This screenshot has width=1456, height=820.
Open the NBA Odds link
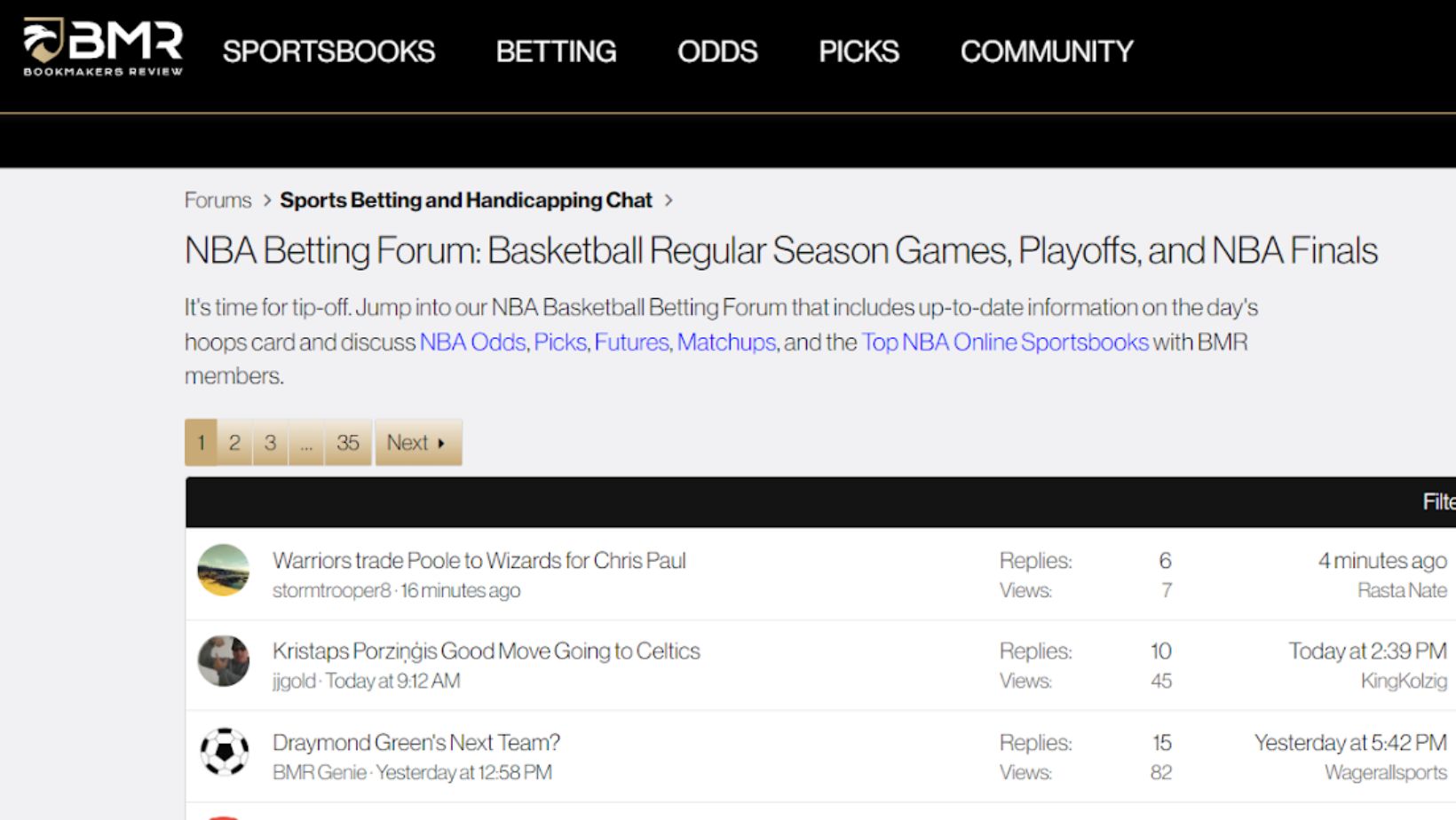[x=472, y=343]
